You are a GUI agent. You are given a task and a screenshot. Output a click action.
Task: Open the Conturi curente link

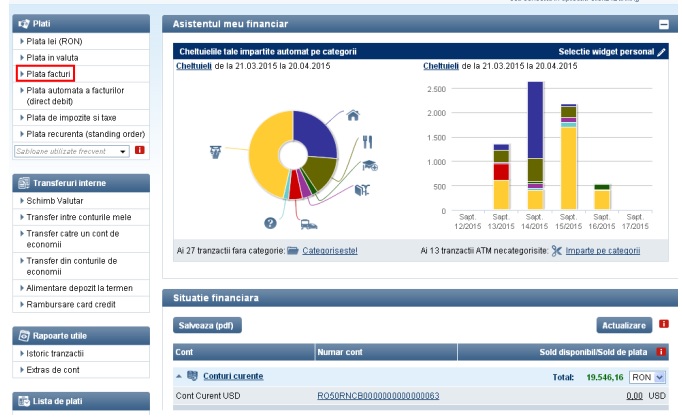click(x=233, y=376)
